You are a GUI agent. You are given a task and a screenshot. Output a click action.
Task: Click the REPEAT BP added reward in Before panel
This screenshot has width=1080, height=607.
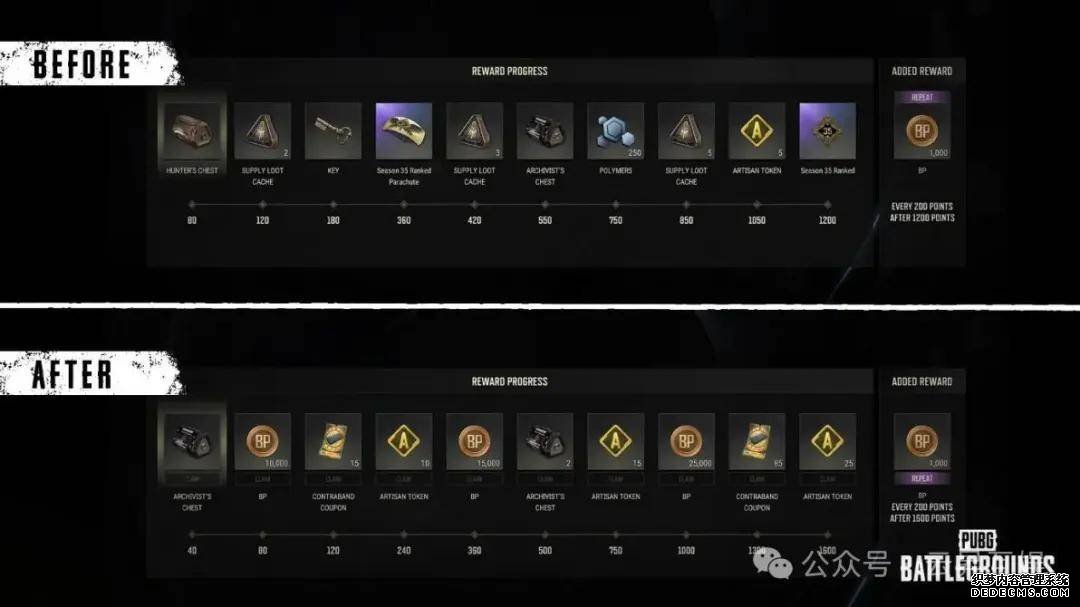[922, 125]
